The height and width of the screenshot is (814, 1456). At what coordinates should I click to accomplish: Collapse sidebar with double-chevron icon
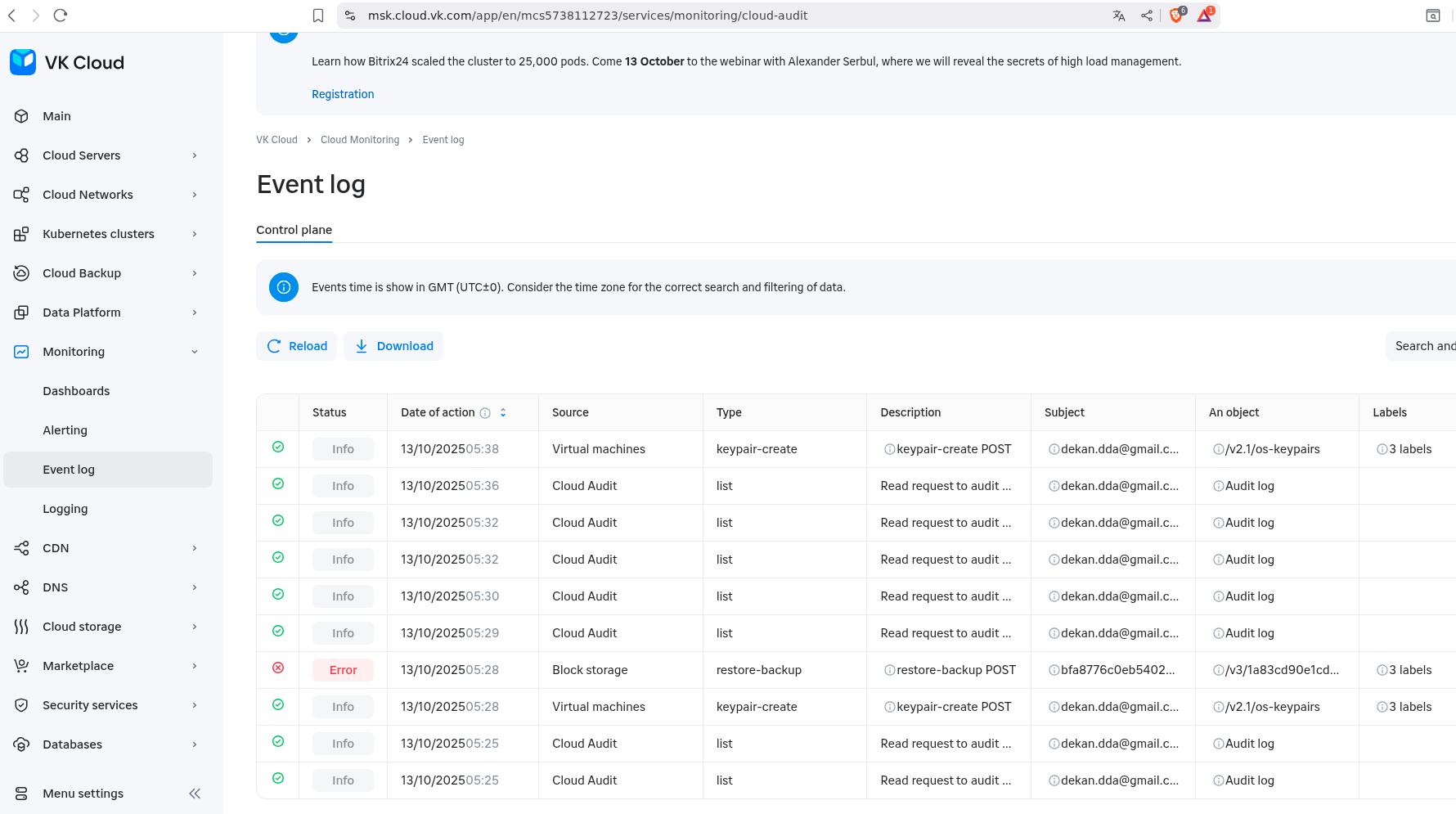(195, 794)
